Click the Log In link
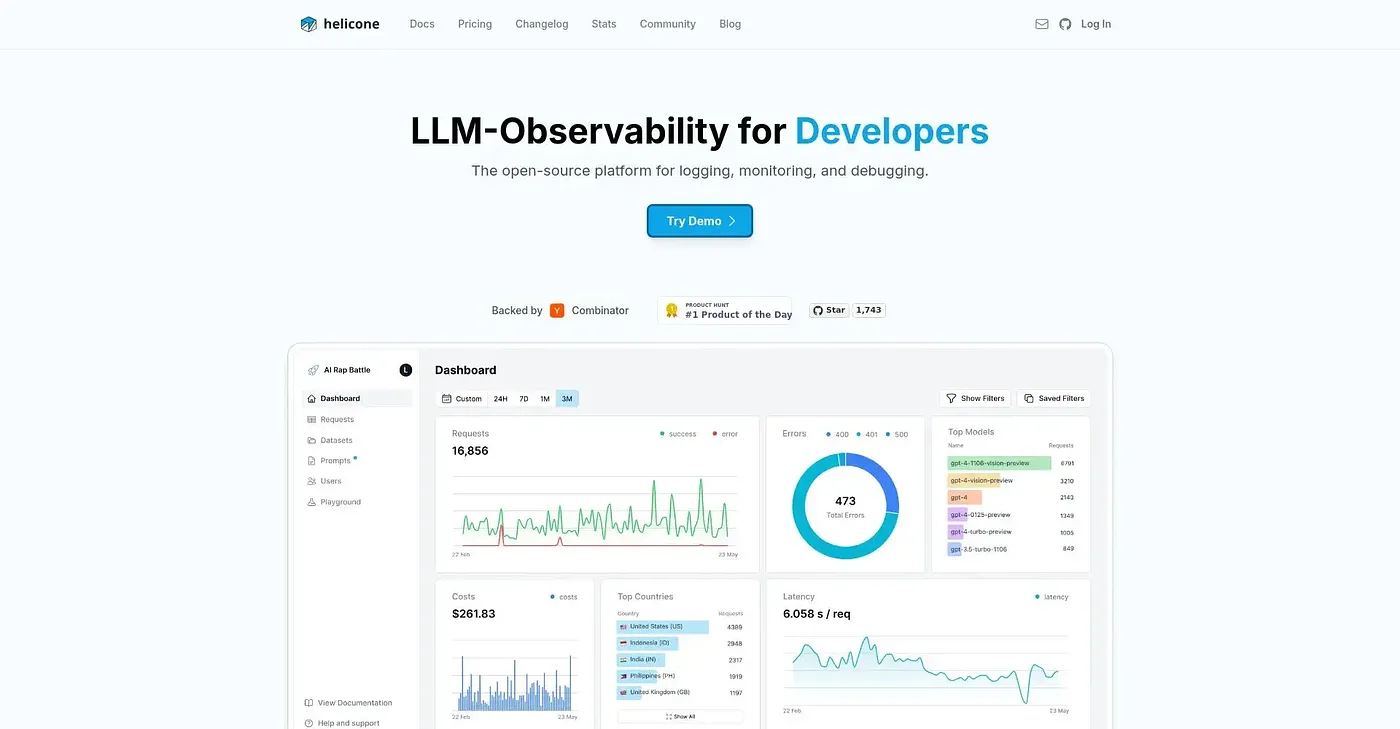The height and width of the screenshot is (729, 1400). point(1096,24)
